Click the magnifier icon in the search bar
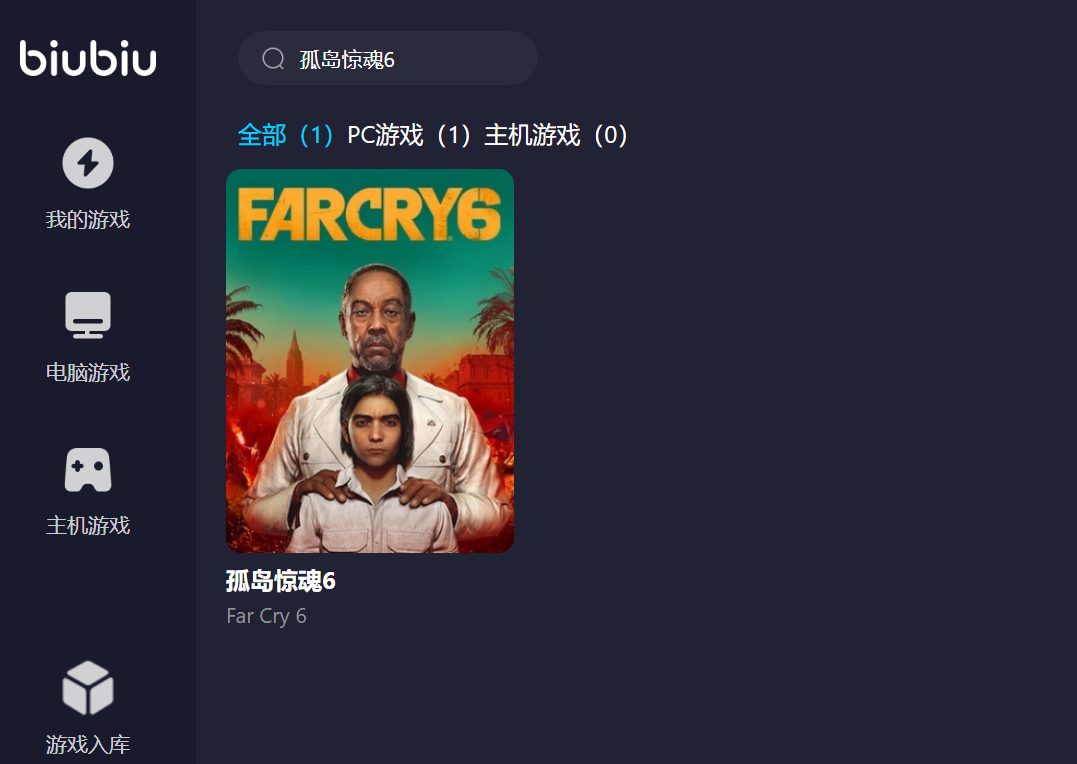 273,58
